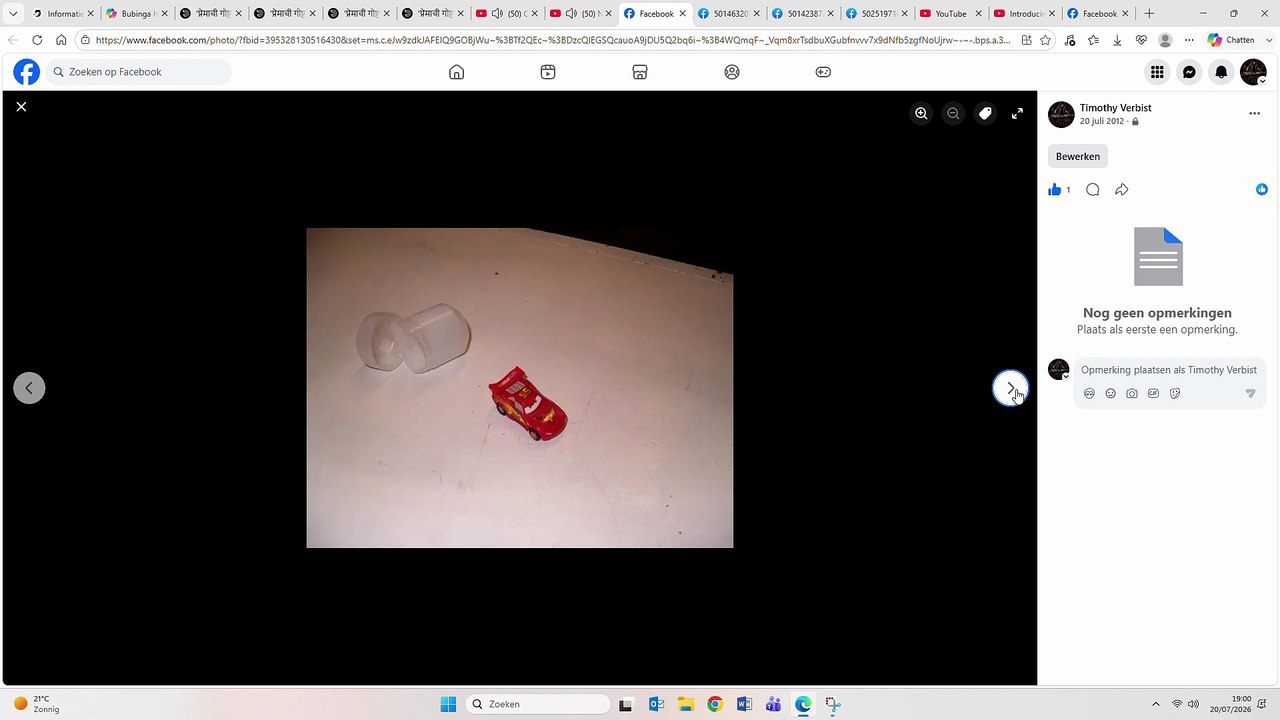The width and height of the screenshot is (1280, 720).
Task: Switch to the YouTube browser tab
Action: pos(950,14)
